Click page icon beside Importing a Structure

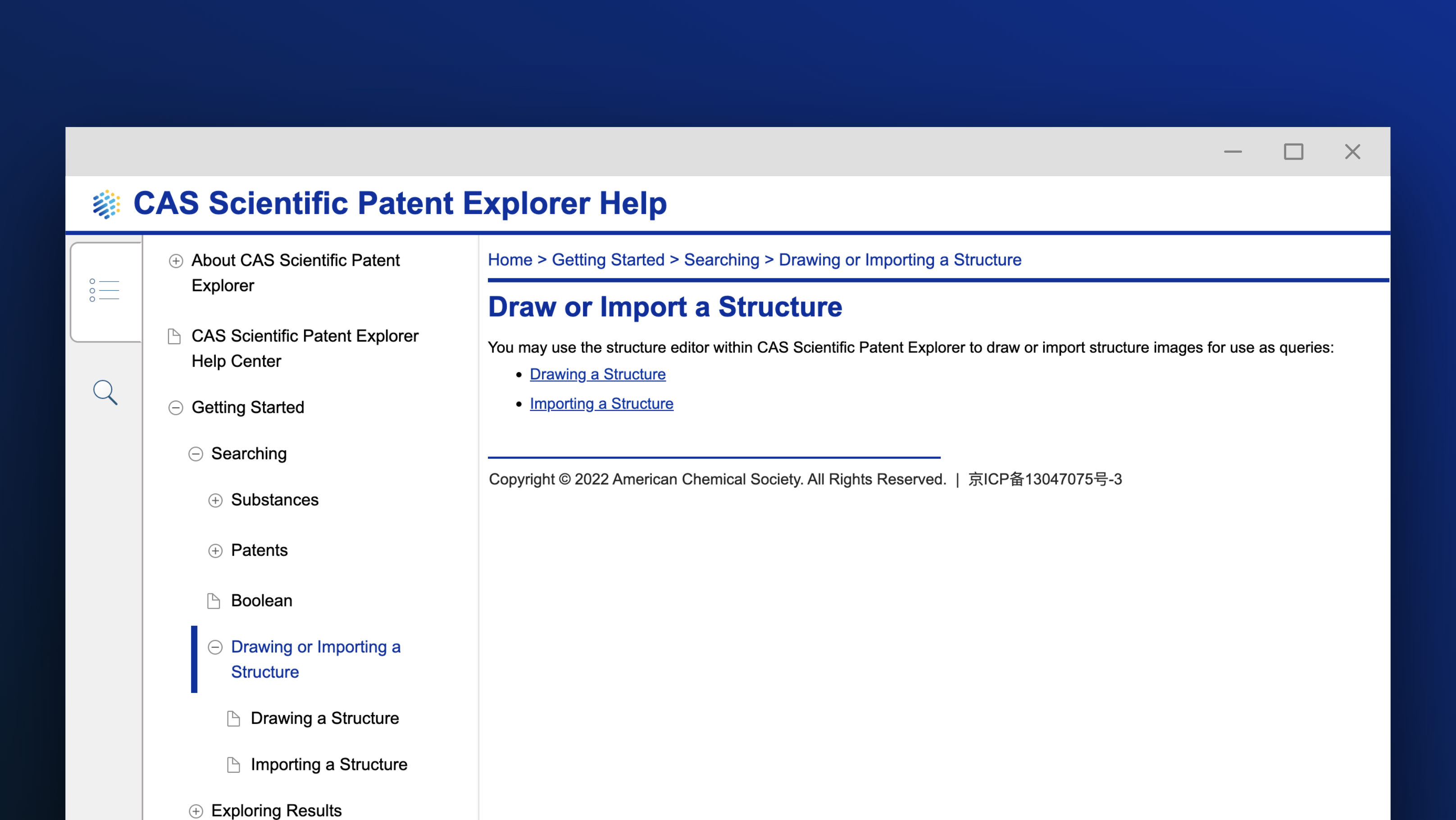coord(233,765)
